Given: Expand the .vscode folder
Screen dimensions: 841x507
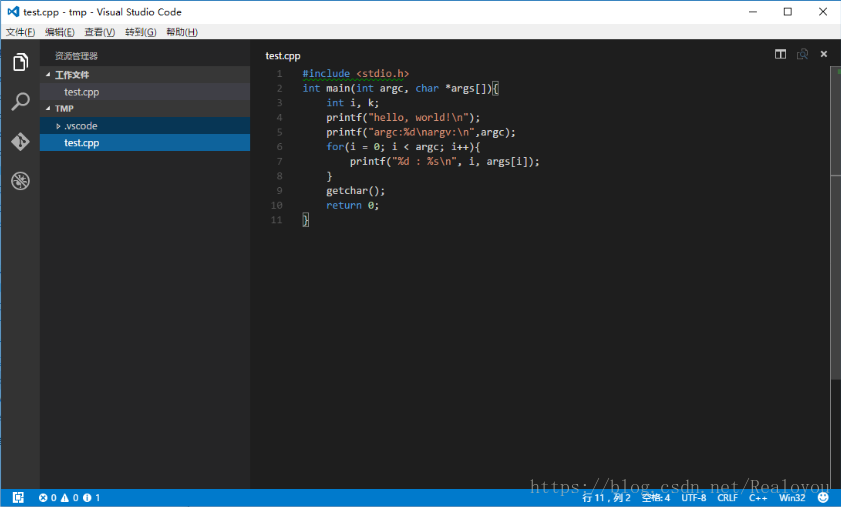Looking at the screenshot, I should [145, 126].
